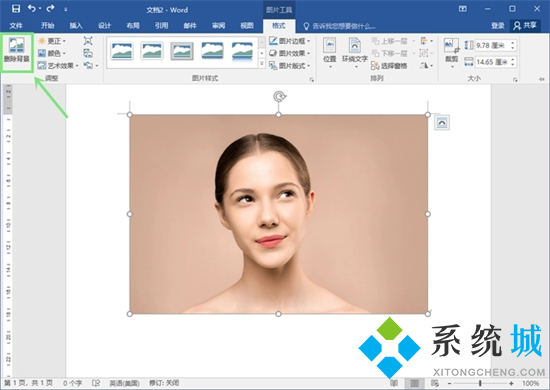
Task: Switch to Web Layout view icon
Action: pyautogui.click(x=435, y=383)
